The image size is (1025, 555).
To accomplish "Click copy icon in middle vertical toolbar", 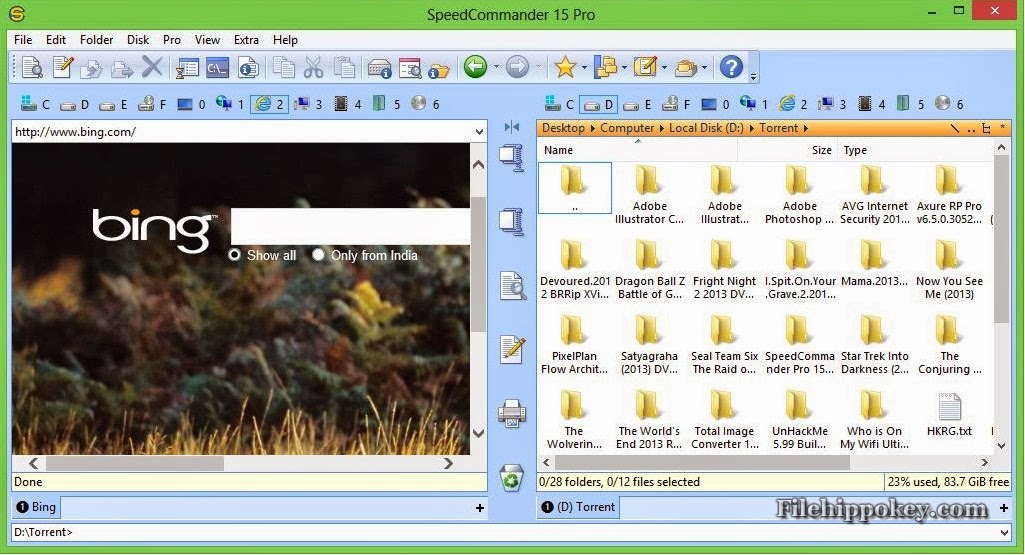I will 512,158.
